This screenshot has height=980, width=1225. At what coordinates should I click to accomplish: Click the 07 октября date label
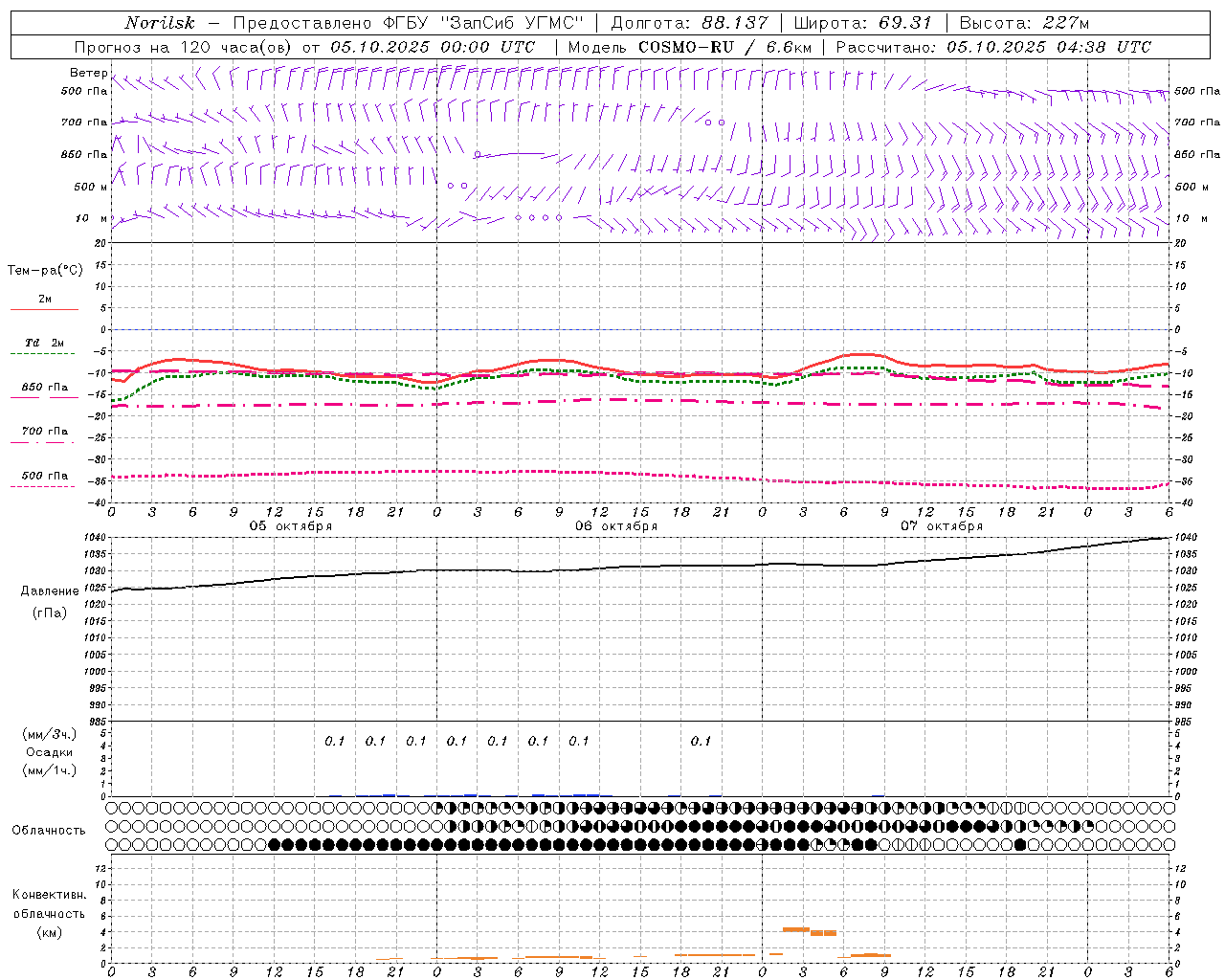point(942,526)
